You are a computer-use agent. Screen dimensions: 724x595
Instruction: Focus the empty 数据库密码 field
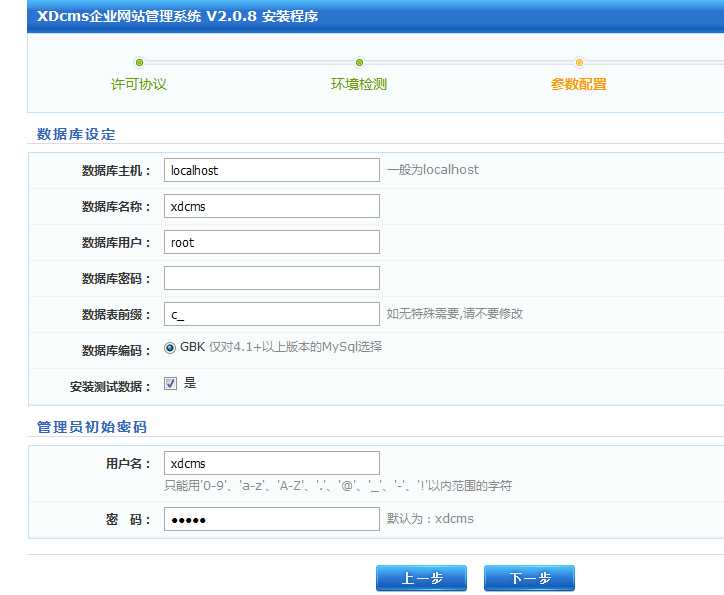(x=272, y=278)
